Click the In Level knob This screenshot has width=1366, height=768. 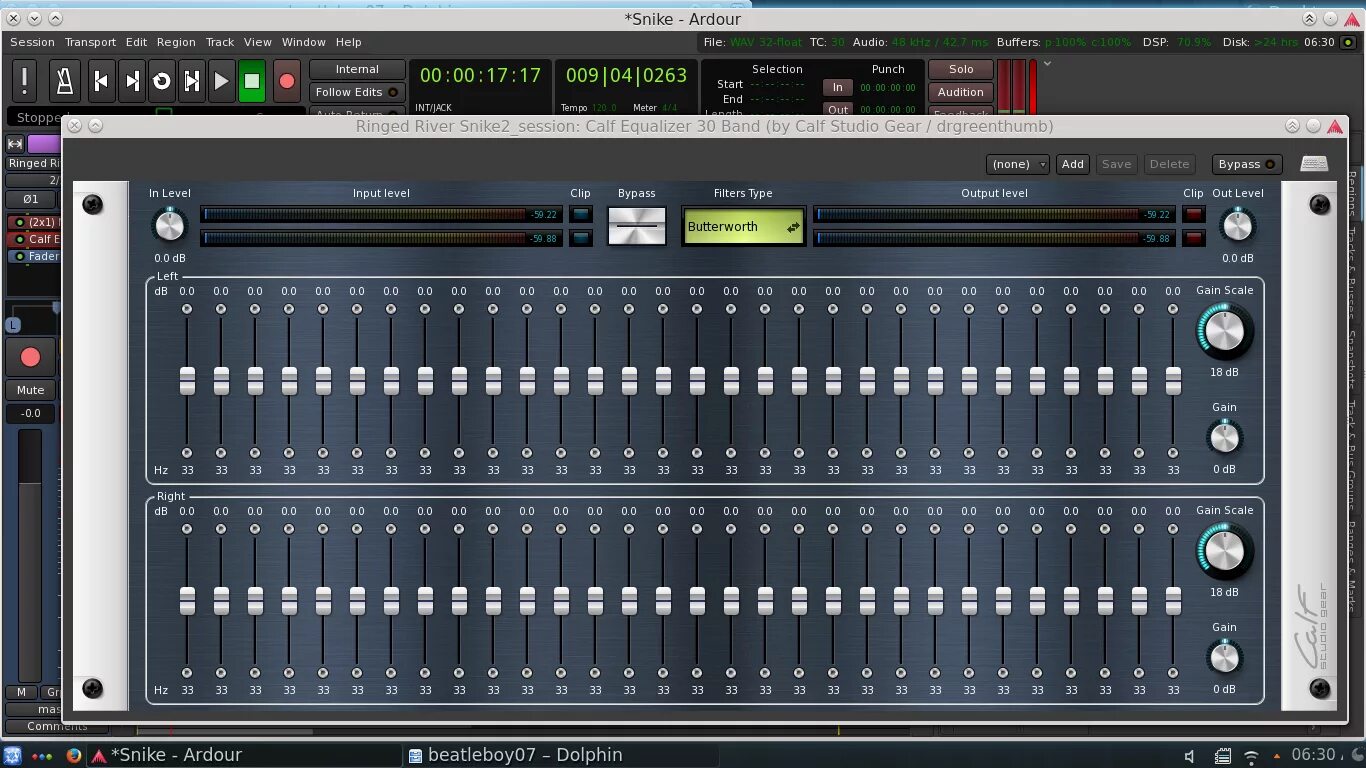click(x=170, y=226)
